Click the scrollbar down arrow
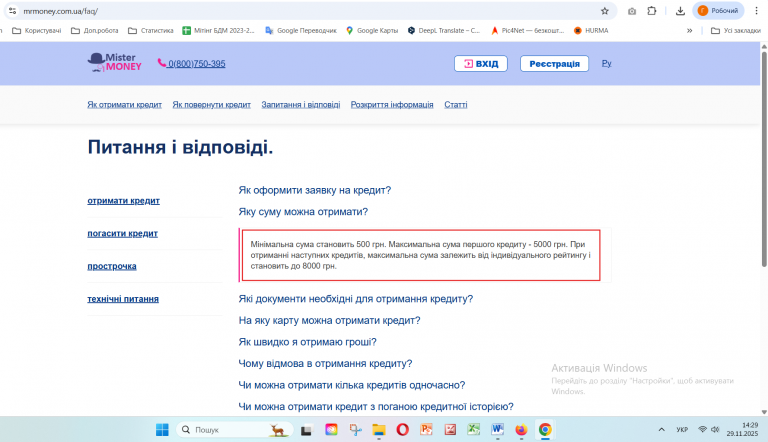 point(764,412)
